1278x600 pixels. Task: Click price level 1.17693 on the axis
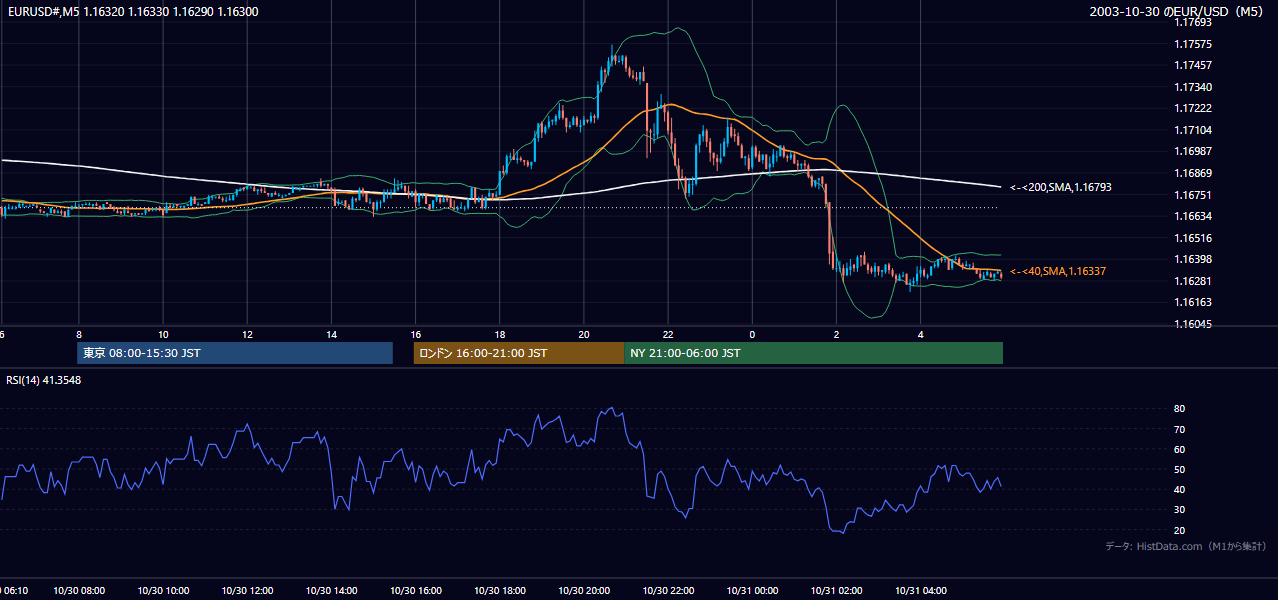(1192, 23)
